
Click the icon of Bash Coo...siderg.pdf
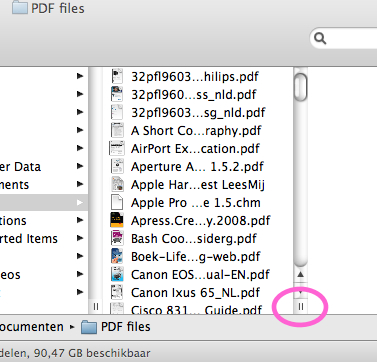point(117,239)
